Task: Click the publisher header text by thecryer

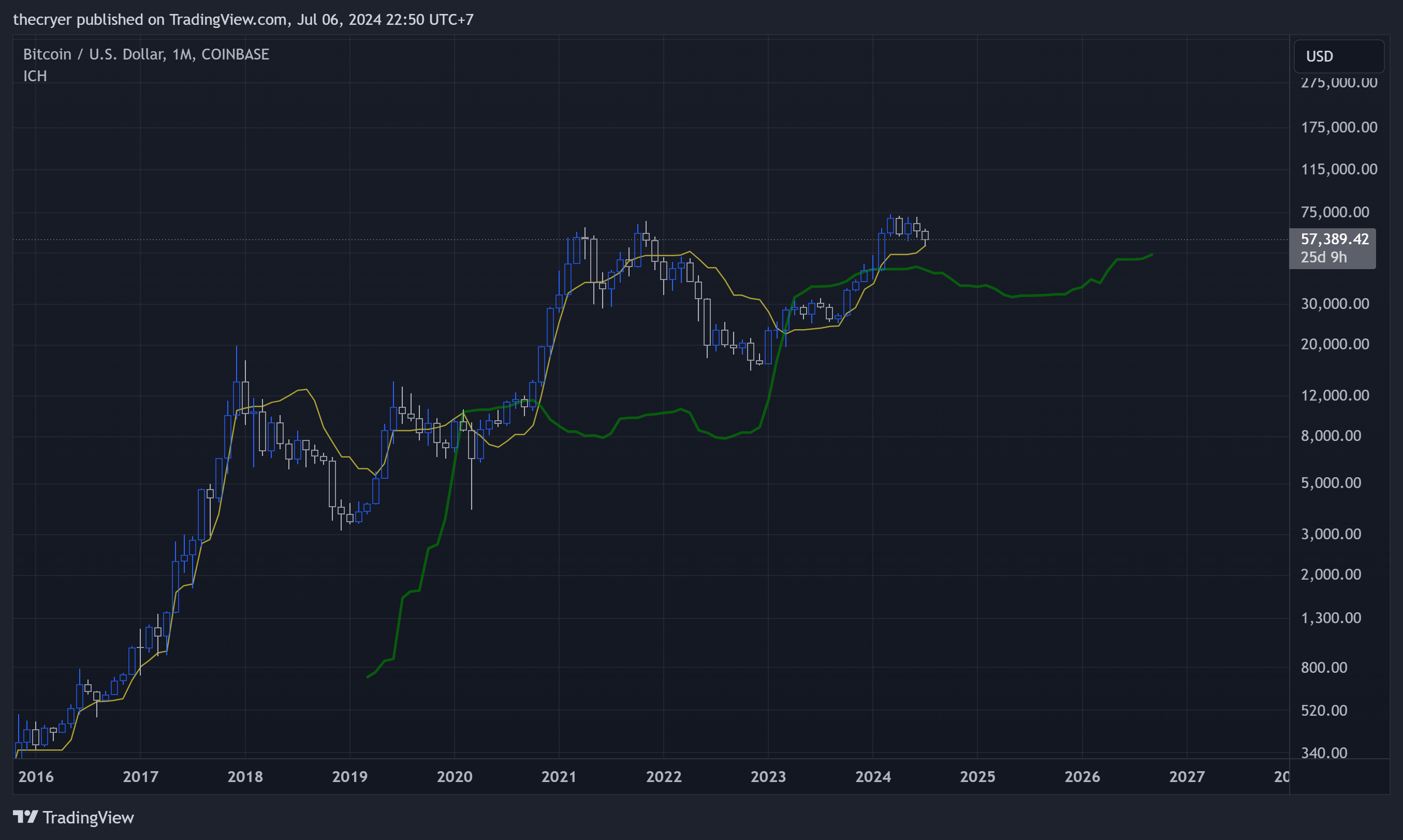Action: [x=243, y=19]
